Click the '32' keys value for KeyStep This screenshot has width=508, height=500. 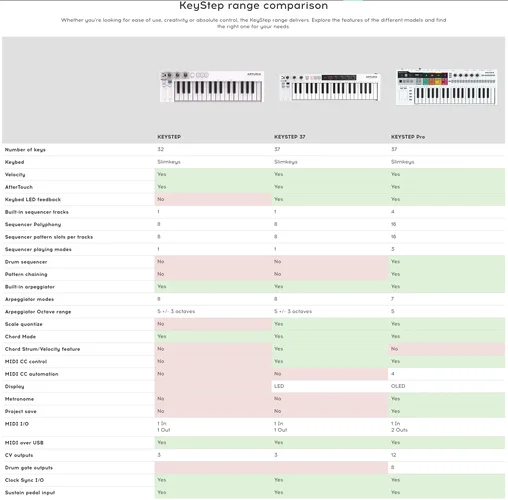point(161,149)
